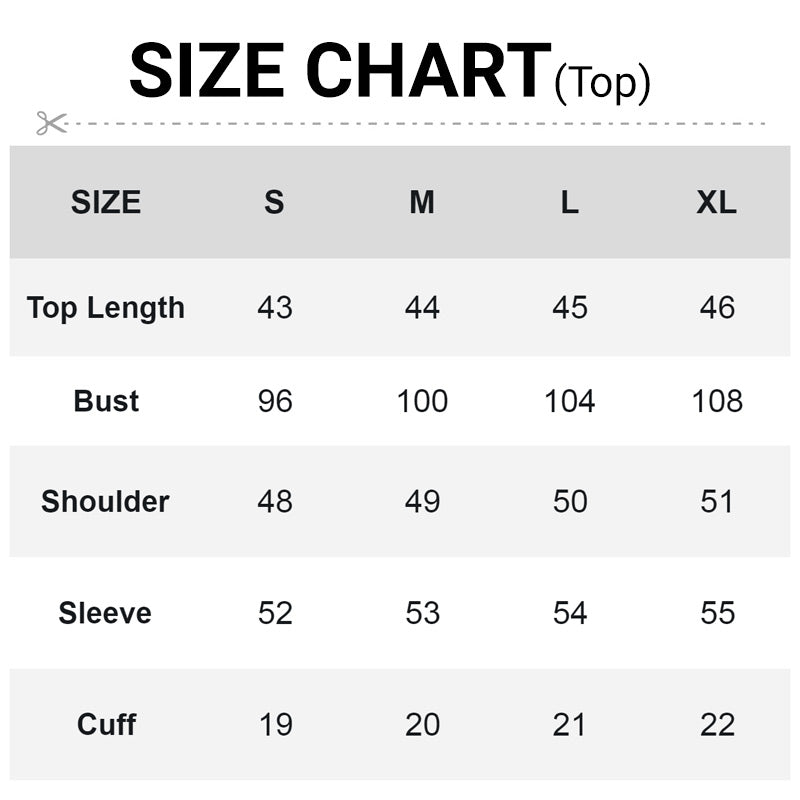Click Top Length value 43 for S
The image size is (800, 800).
[275, 308]
